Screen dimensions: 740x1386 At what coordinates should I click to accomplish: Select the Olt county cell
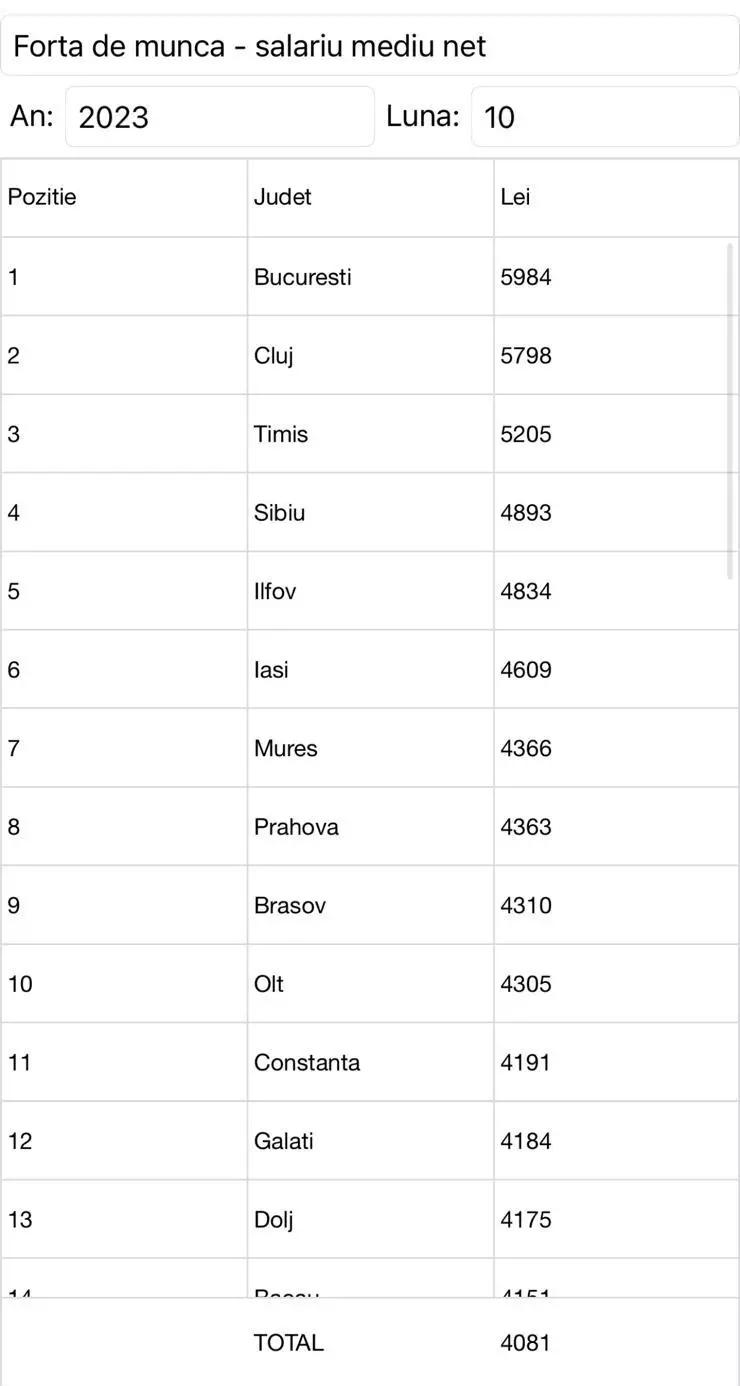tap(269, 984)
